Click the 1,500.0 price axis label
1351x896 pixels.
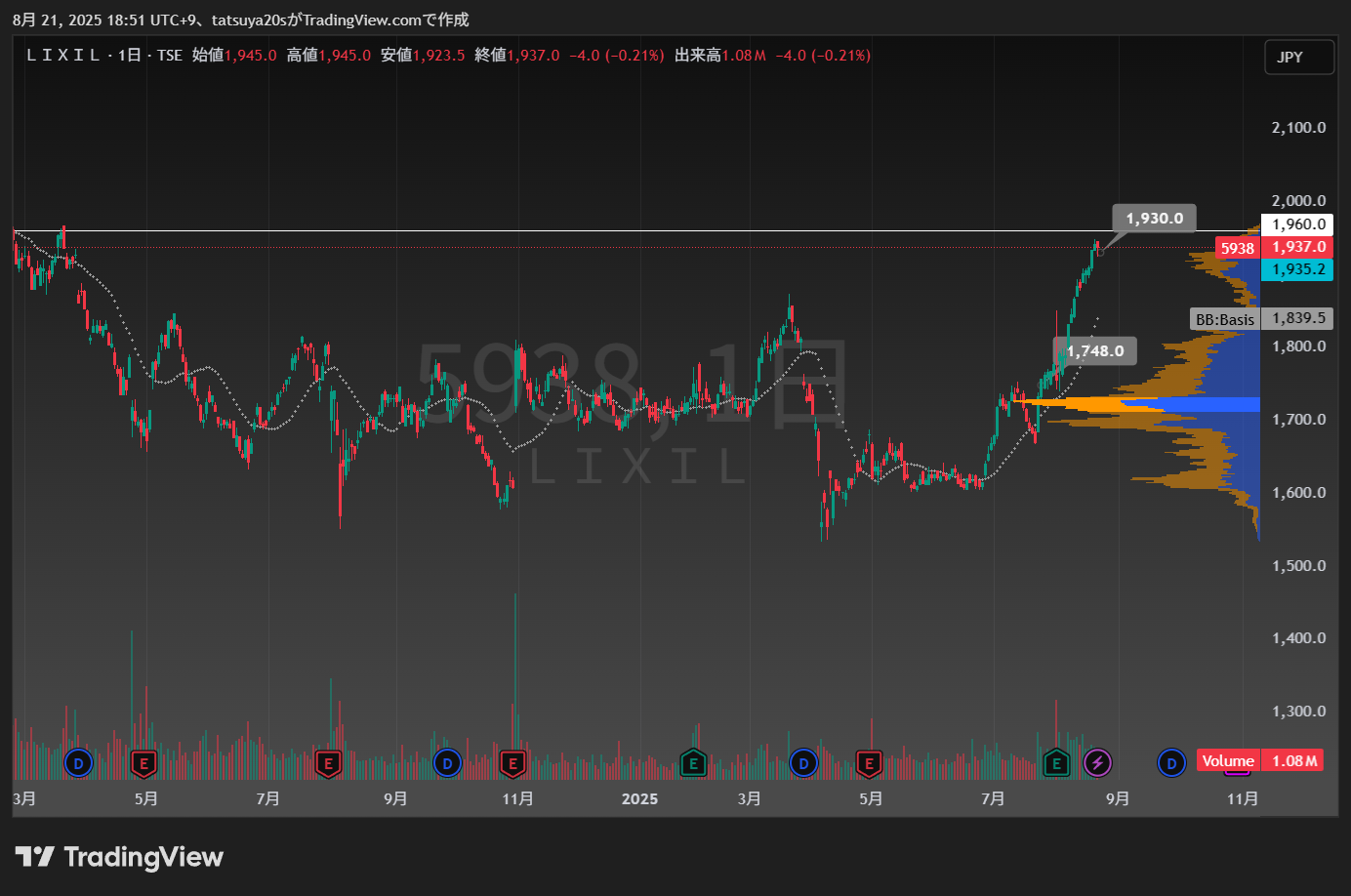(x=1298, y=566)
